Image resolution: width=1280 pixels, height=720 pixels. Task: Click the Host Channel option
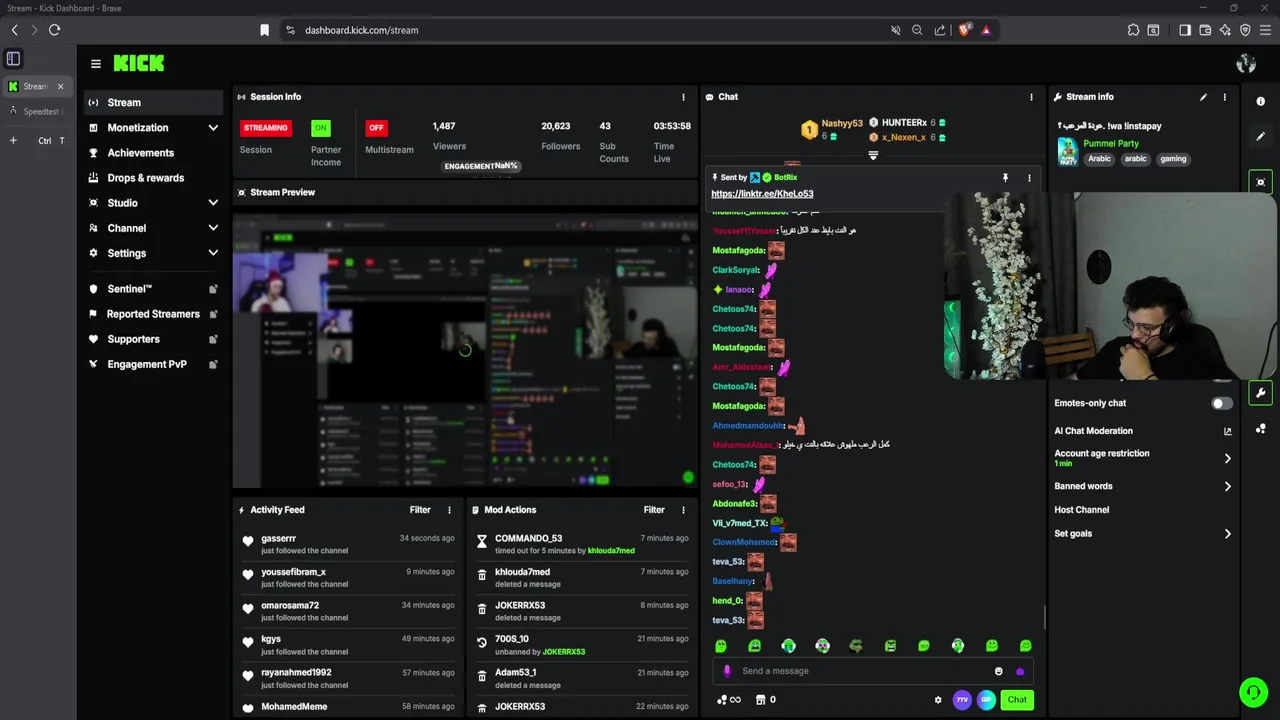(x=1081, y=510)
